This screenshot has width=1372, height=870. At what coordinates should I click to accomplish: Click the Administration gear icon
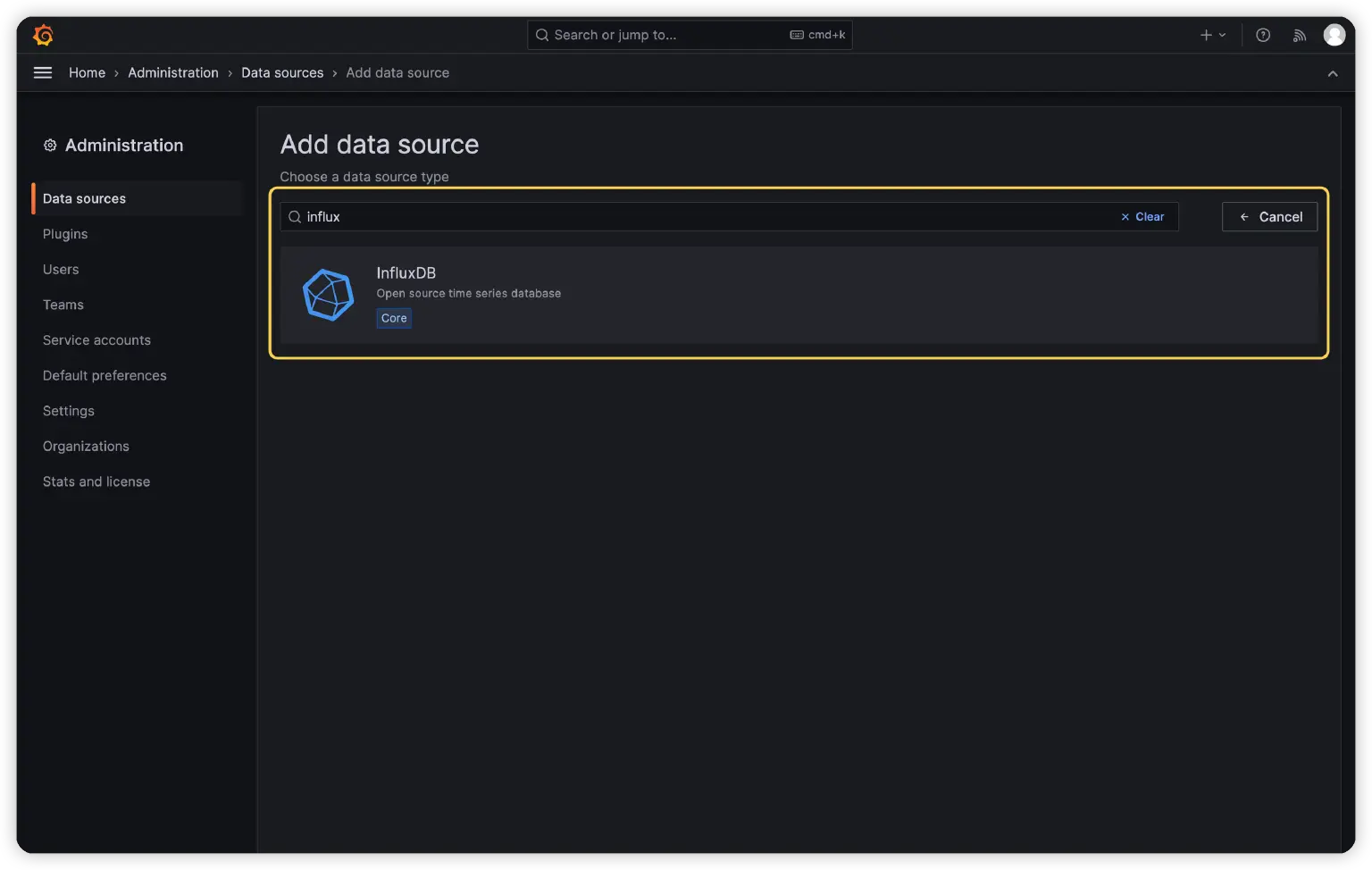(x=50, y=146)
